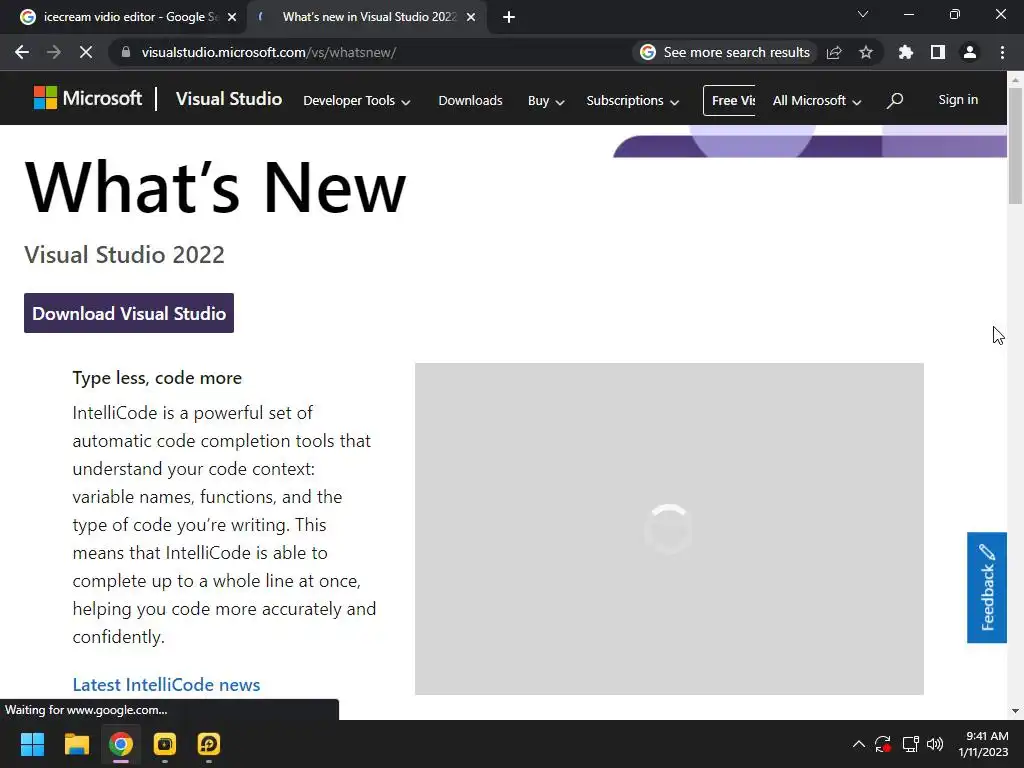This screenshot has width=1024, height=768.
Task: Click the 'What's New' heading
Action: [x=215, y=187]
